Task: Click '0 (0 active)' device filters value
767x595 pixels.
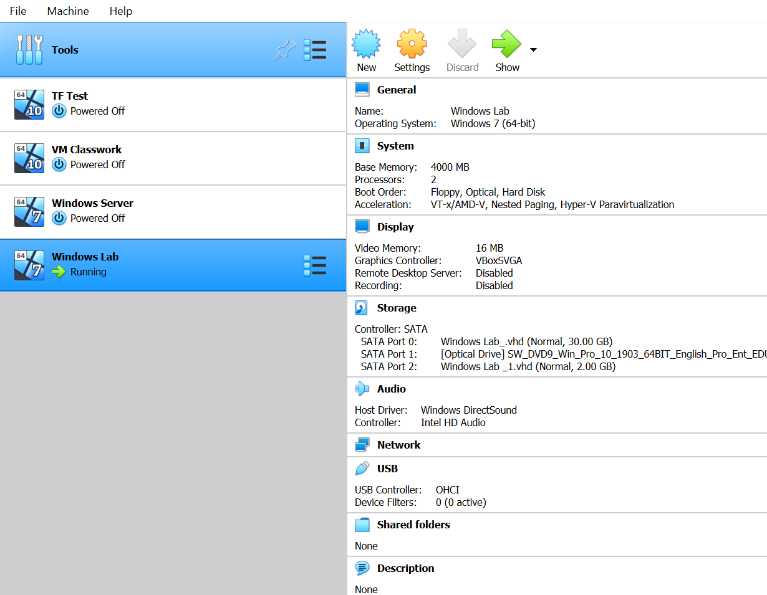Action: (461, 503)
